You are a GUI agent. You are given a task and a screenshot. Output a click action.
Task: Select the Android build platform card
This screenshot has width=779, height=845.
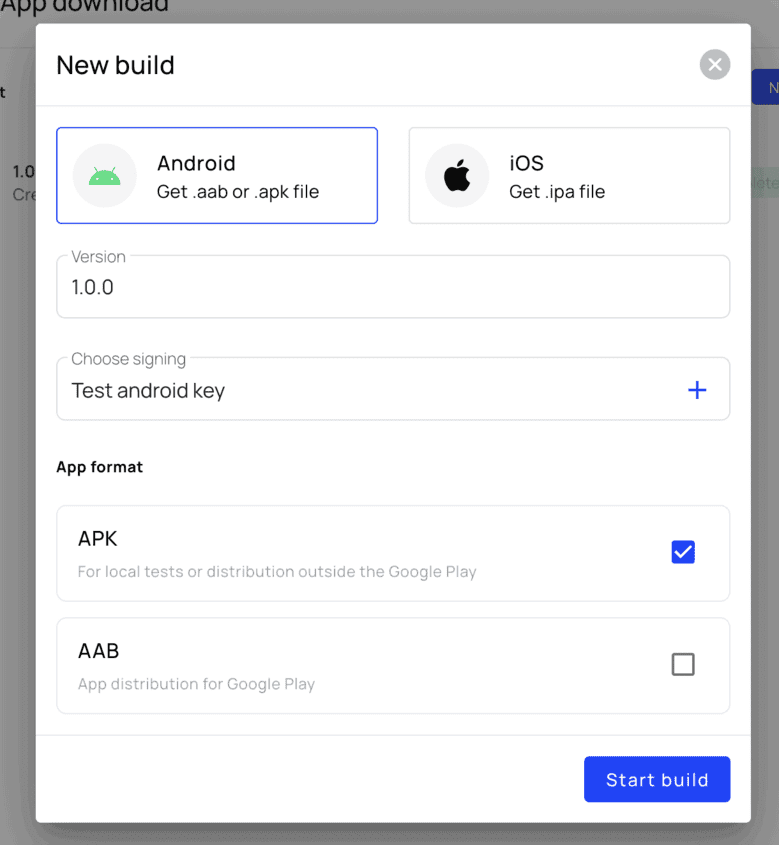click(217, 176)
